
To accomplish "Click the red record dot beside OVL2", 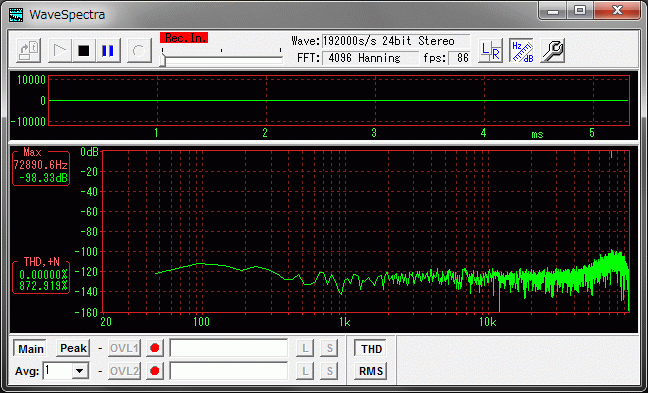I will pos(155,371).
